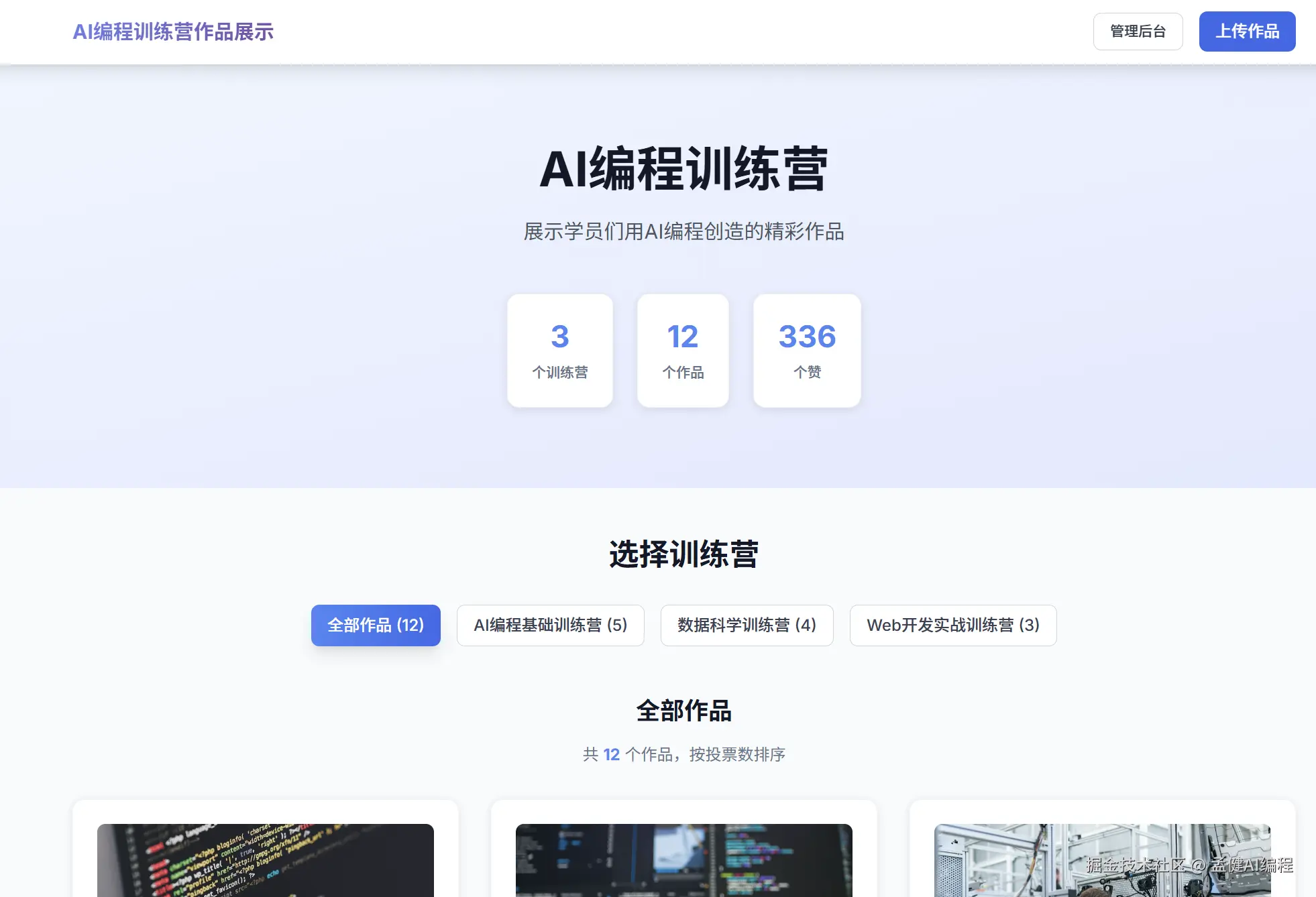Click the AI编程训练营作品展示 site logo
1316x897 pixels.
173,32
